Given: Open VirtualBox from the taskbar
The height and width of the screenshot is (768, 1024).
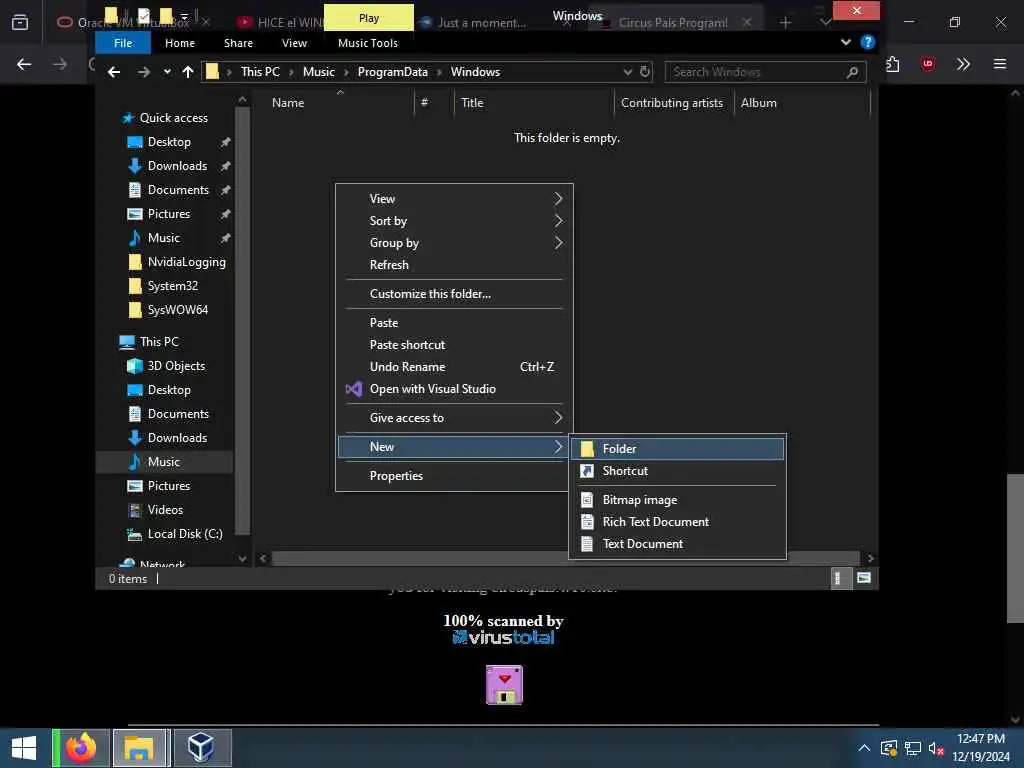Looking at the screenshot, I should (201, 748).
